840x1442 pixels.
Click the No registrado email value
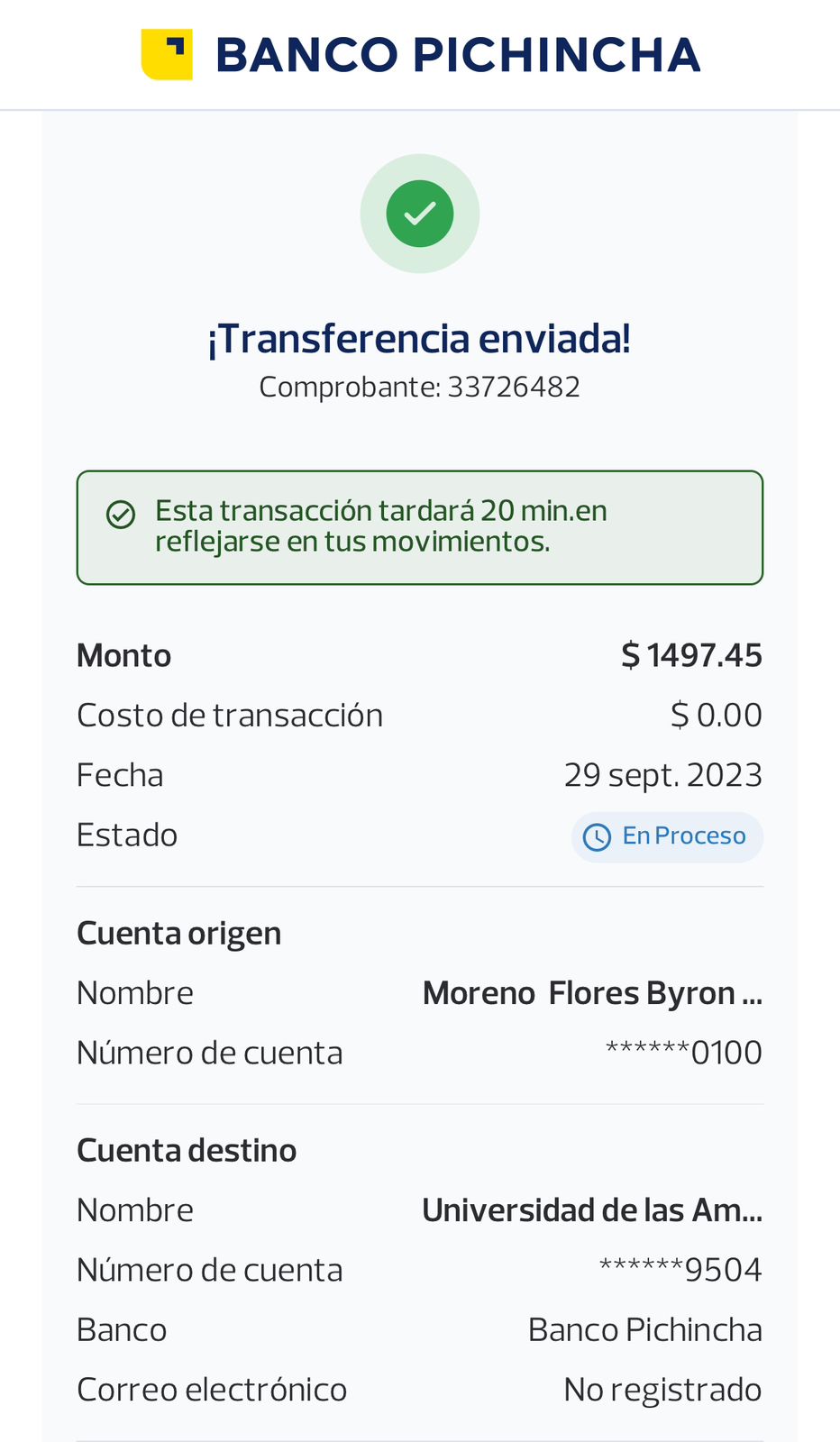point(662,1390)
